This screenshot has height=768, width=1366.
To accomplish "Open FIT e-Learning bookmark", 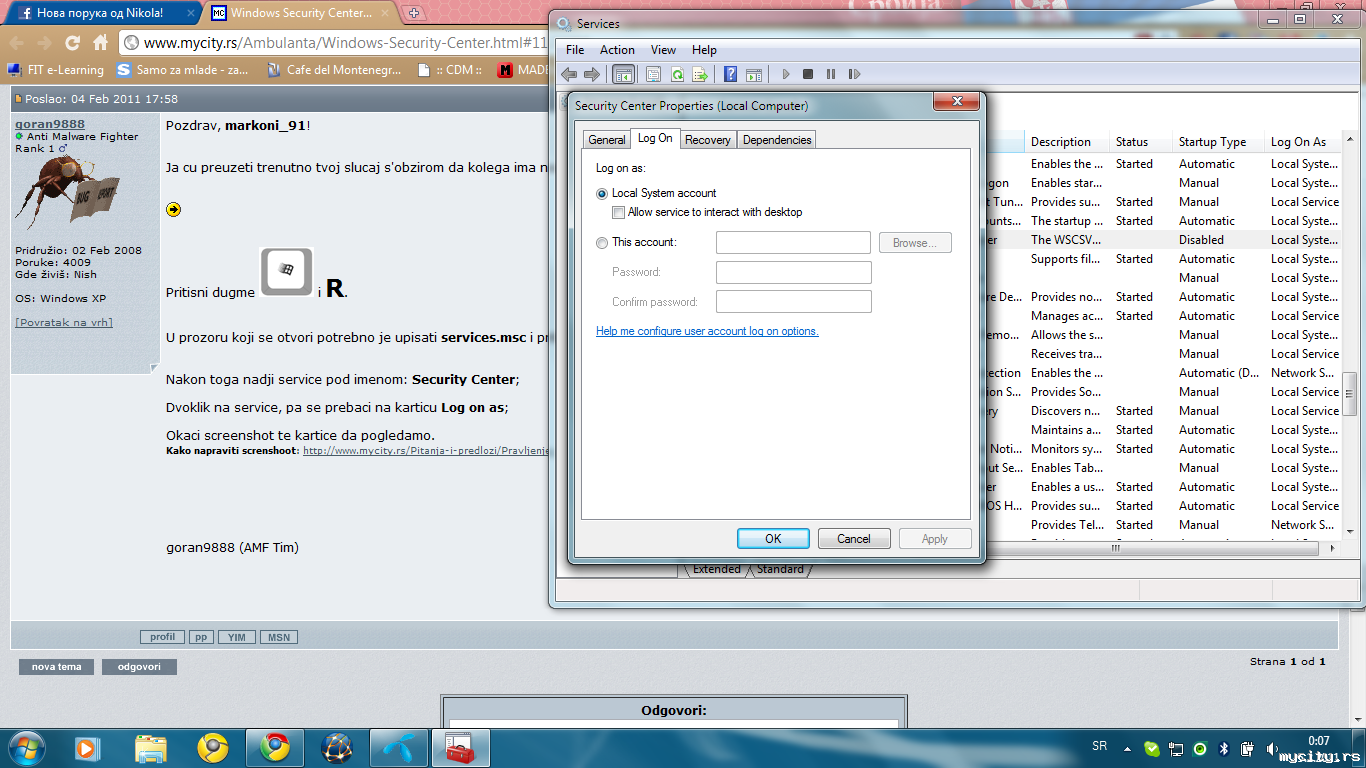I will click(x=56, y=70).
